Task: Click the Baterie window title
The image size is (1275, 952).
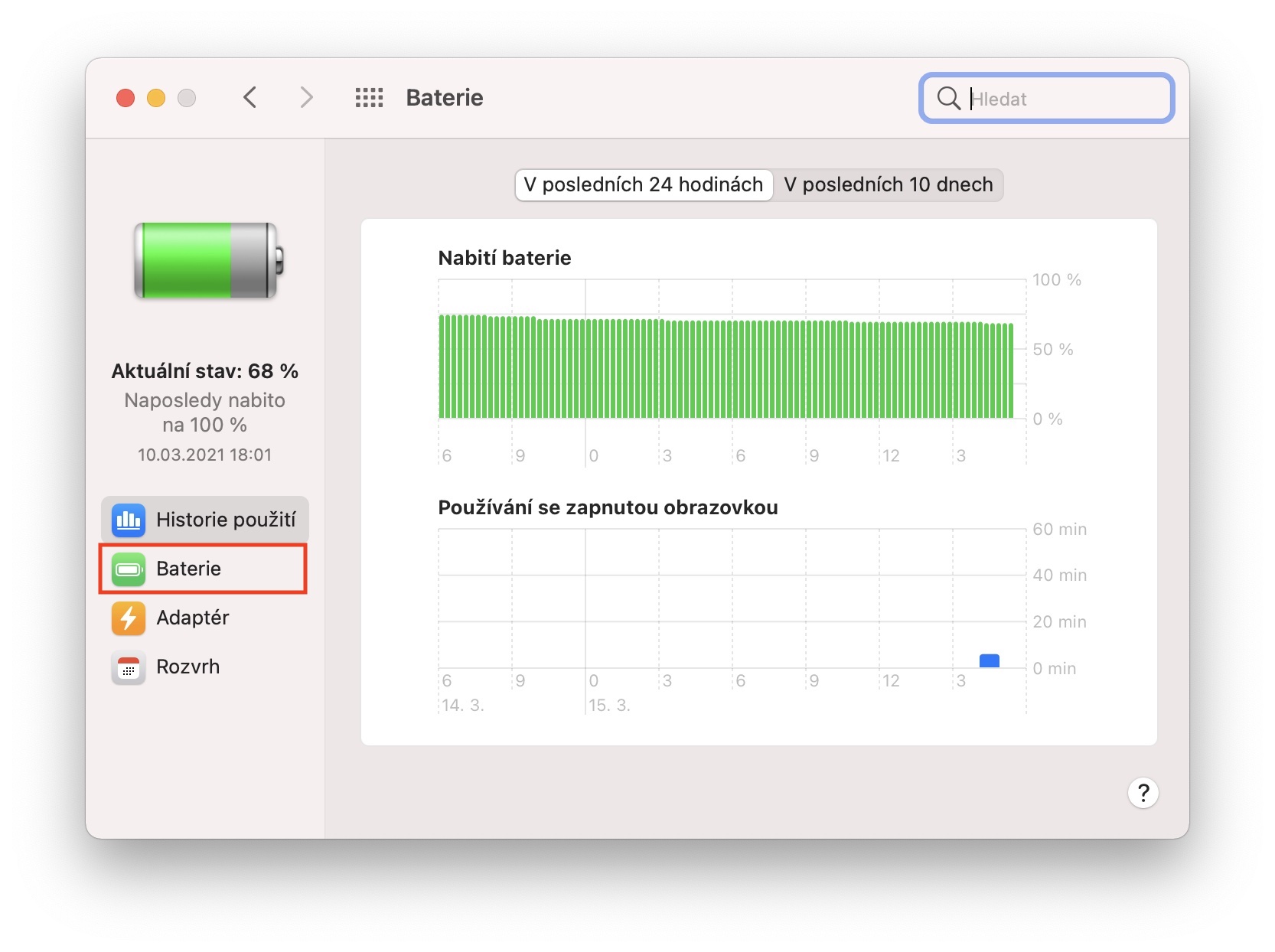Action: point(445,97)
